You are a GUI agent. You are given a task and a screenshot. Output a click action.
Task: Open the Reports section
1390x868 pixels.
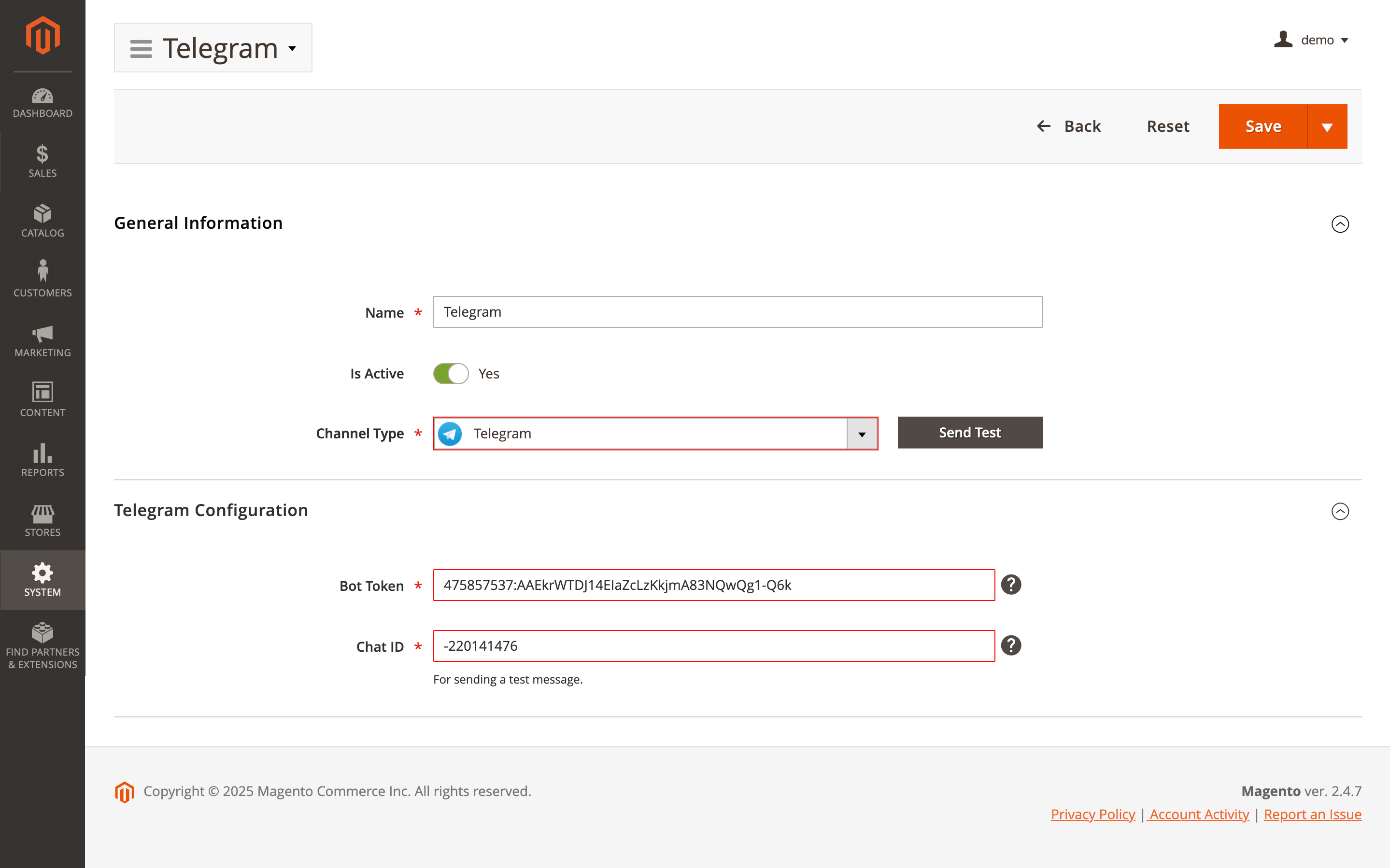click(x=43, y=460)
